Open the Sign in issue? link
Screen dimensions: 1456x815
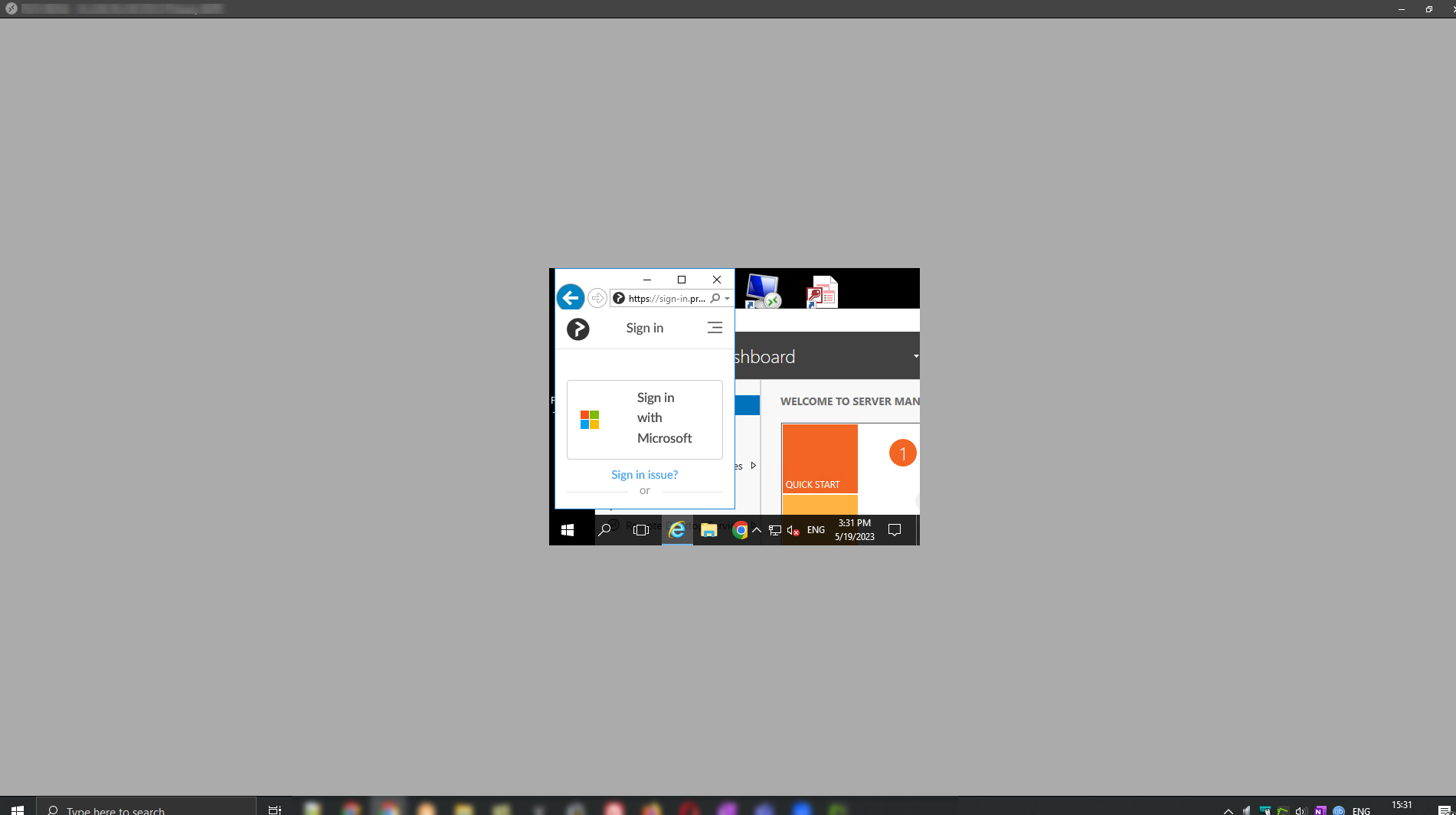pyautogui.click(x=644, y=475)
